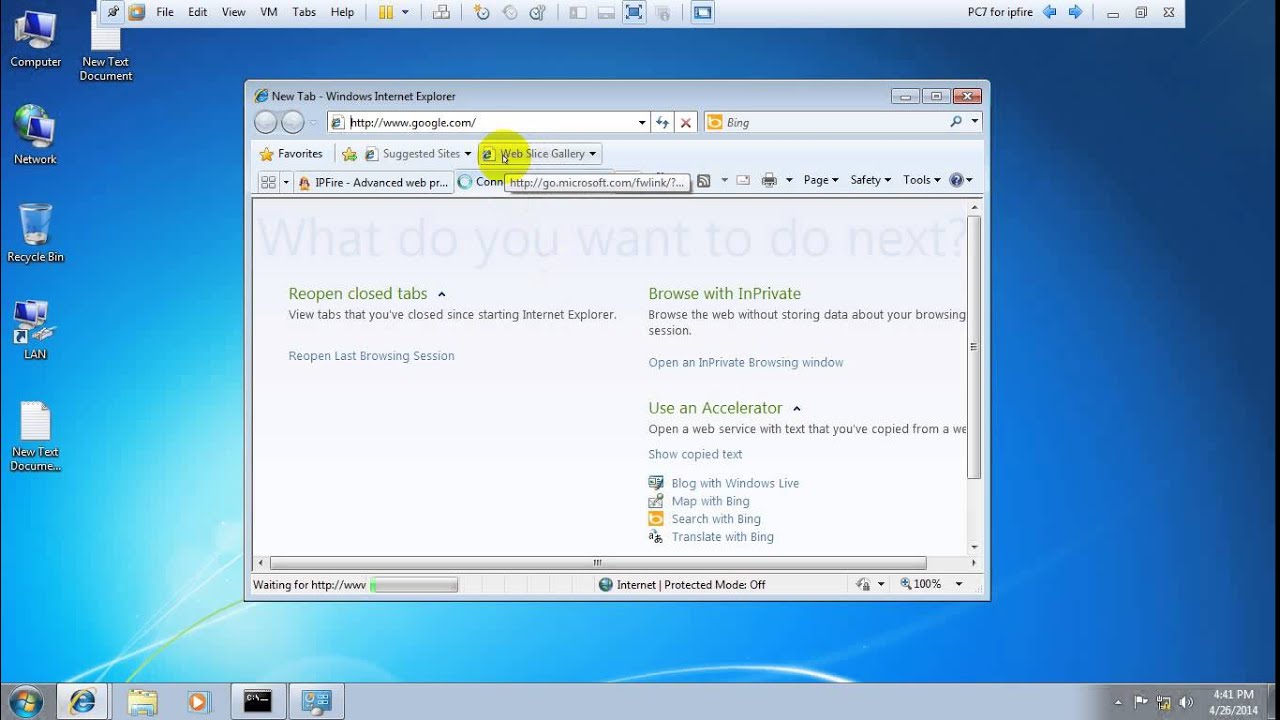
Task: Click the IE Back navigation button
Action: [266, 122]
